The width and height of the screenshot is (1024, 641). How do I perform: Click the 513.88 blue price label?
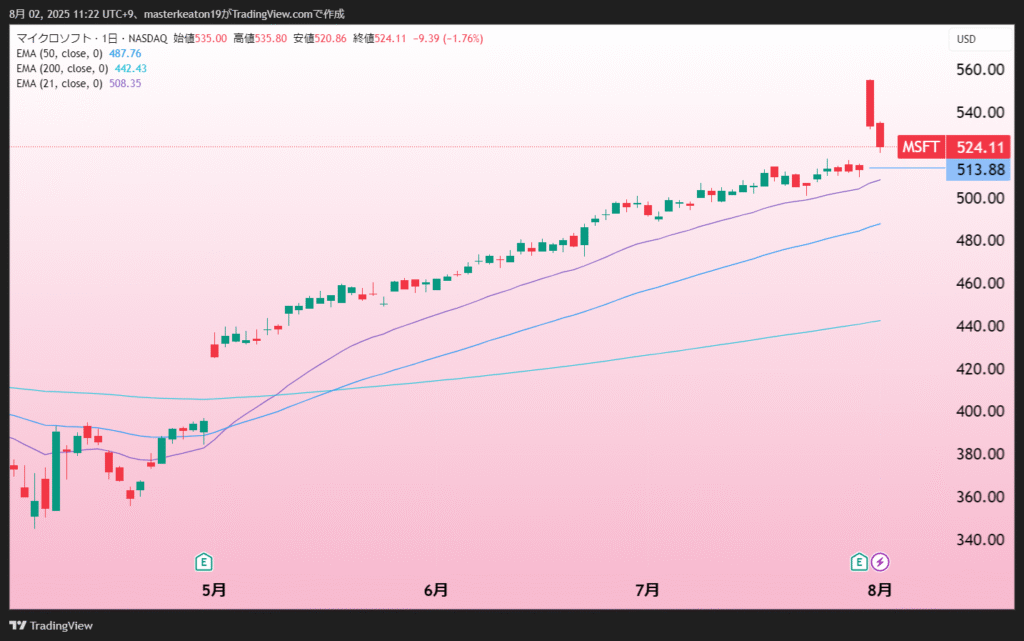pyautogui.click(x=979, y=170)
